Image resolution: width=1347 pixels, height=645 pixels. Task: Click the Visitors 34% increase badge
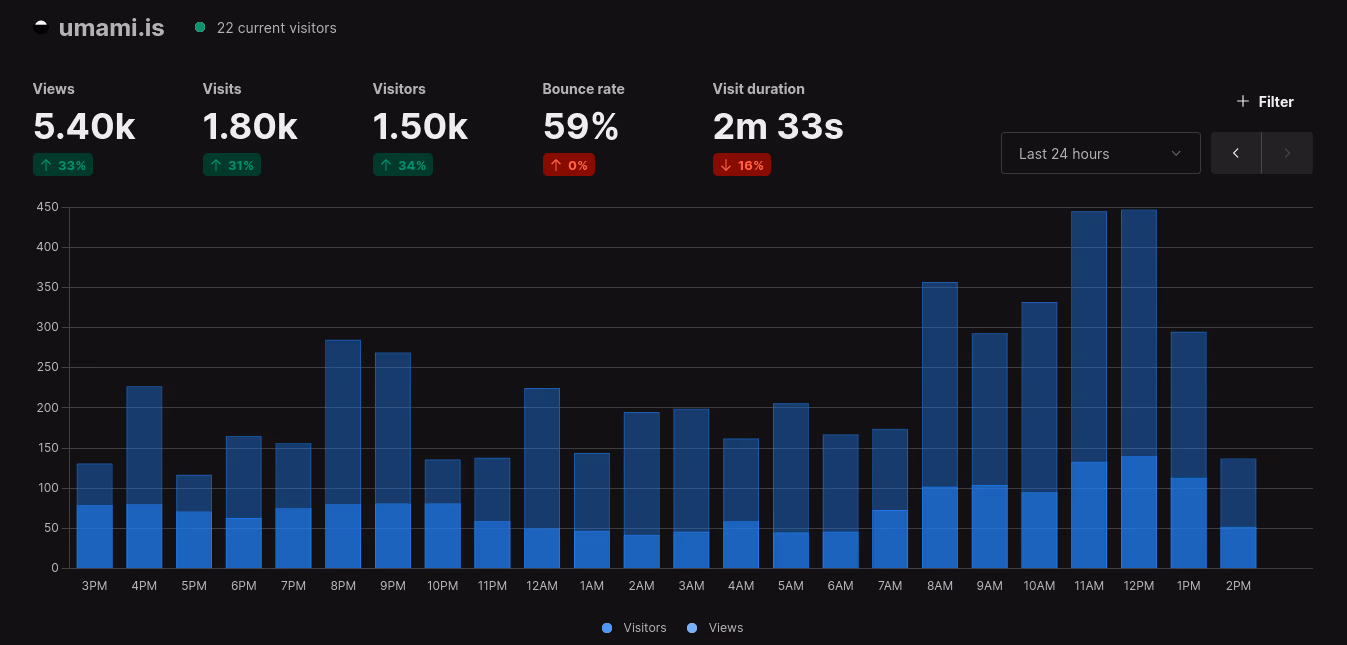pos(403,165)
